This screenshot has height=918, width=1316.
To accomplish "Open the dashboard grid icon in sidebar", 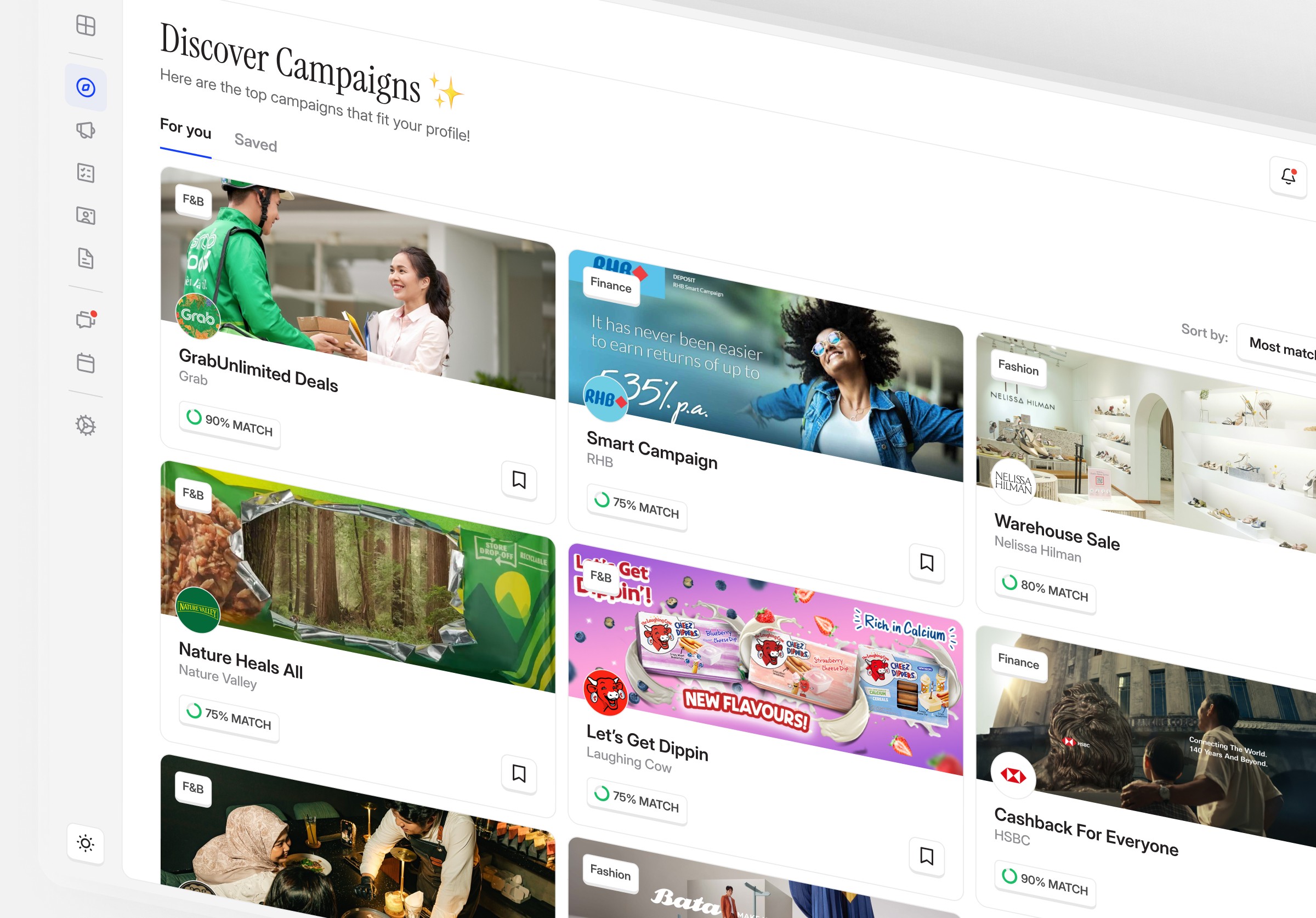I will (86, 25).
